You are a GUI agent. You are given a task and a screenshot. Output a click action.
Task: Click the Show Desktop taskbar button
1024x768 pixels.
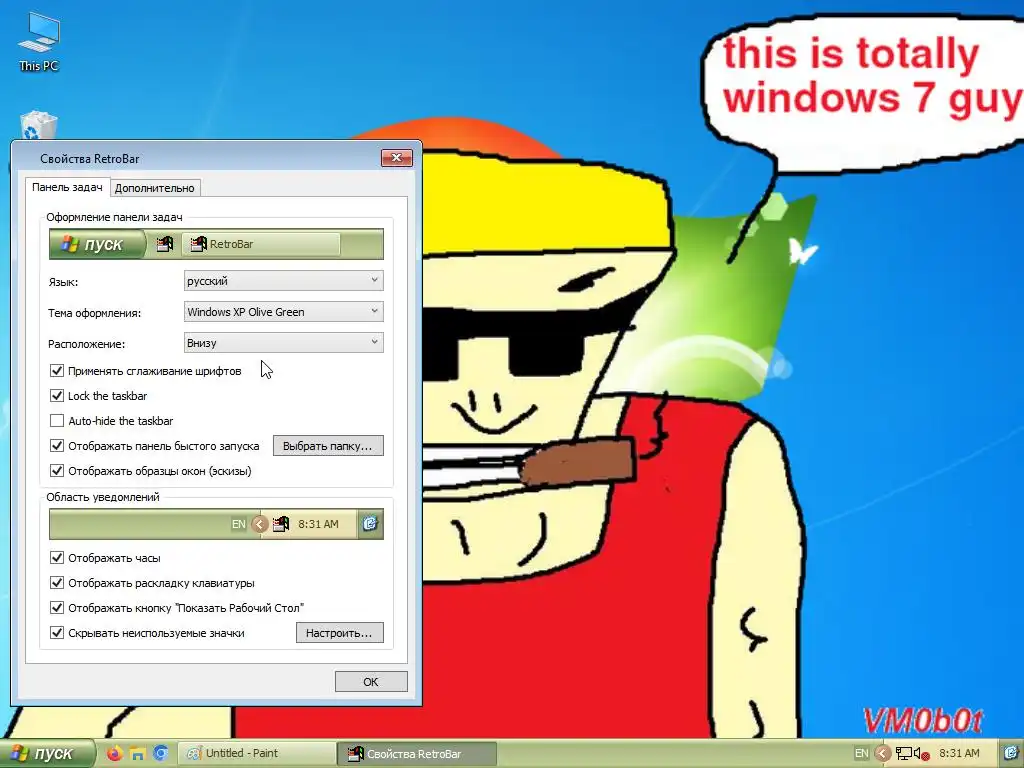(x=1011, y=754)
